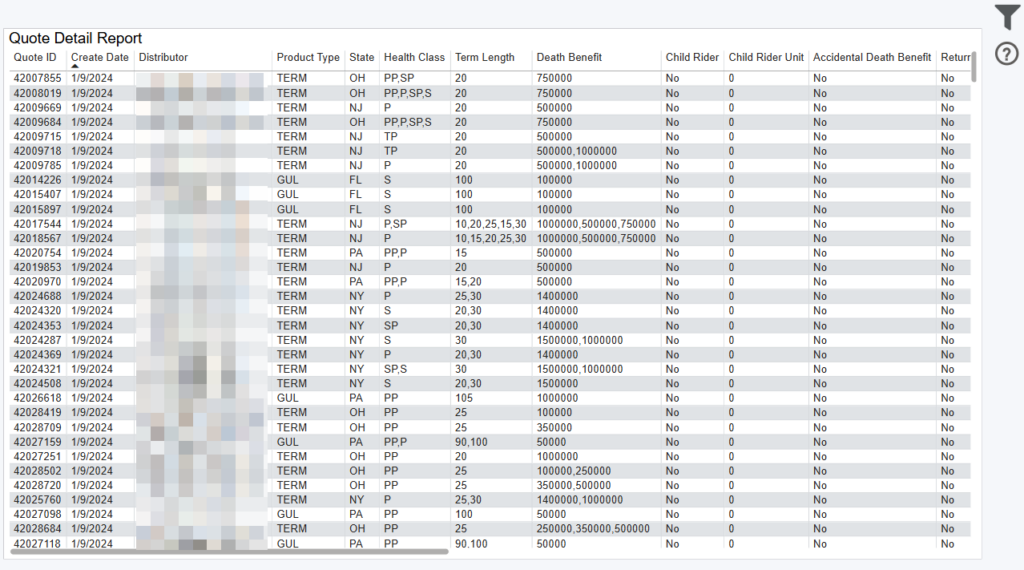Click the Quote Detail Report title
This screenshot has height=570, width=1024.
(x=76, y=38)
